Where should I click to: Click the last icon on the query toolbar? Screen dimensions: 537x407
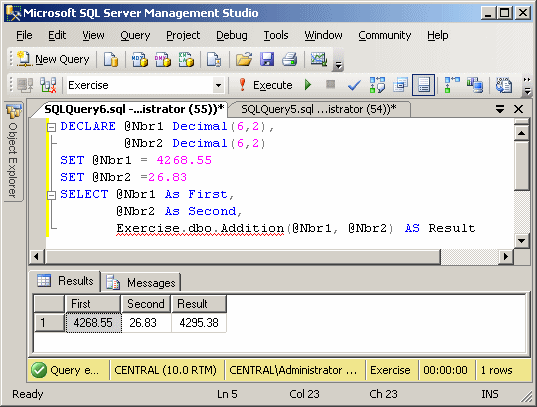(504, 85)
